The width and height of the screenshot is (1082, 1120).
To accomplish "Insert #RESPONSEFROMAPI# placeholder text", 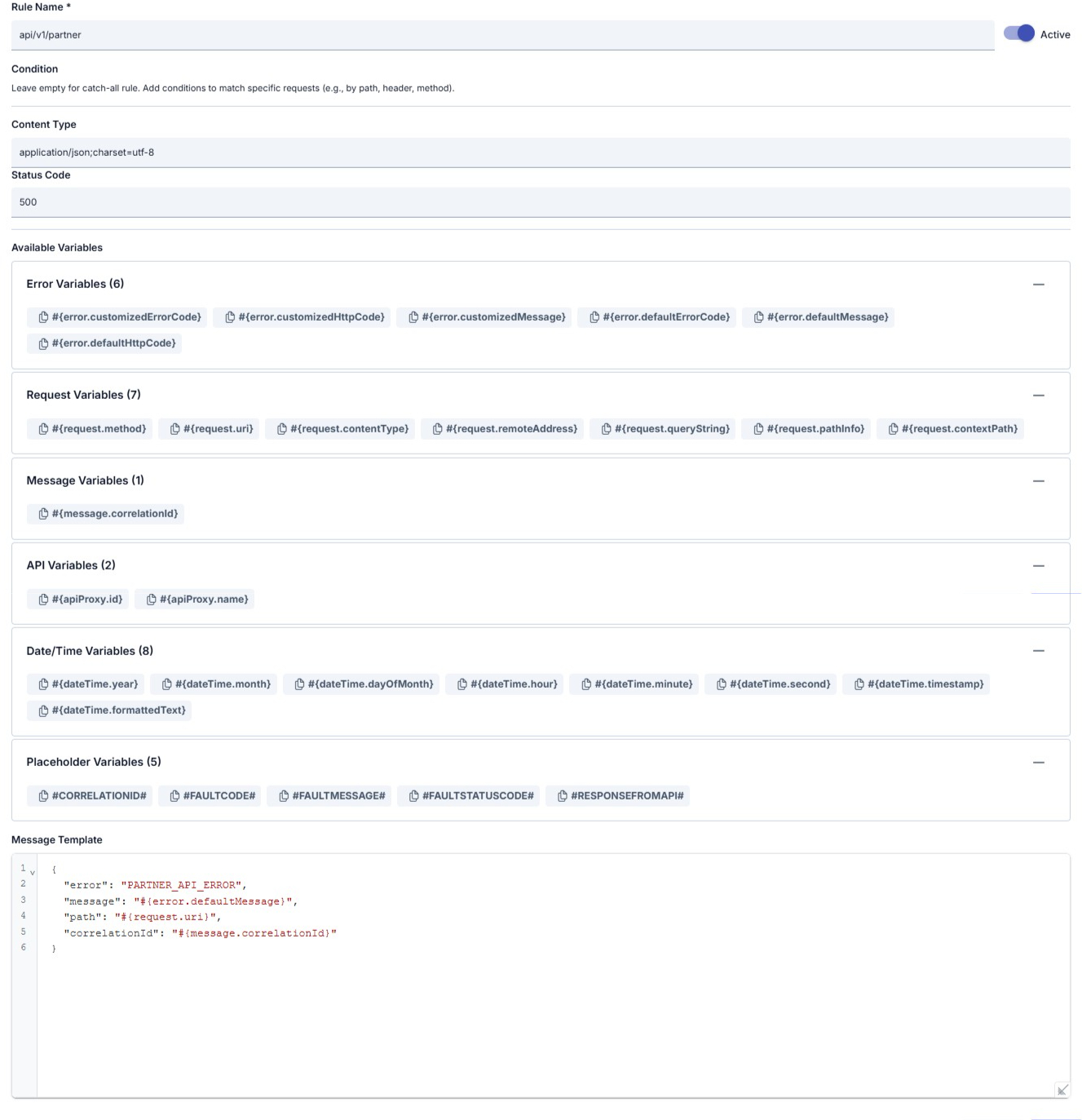I will (627, 796).
